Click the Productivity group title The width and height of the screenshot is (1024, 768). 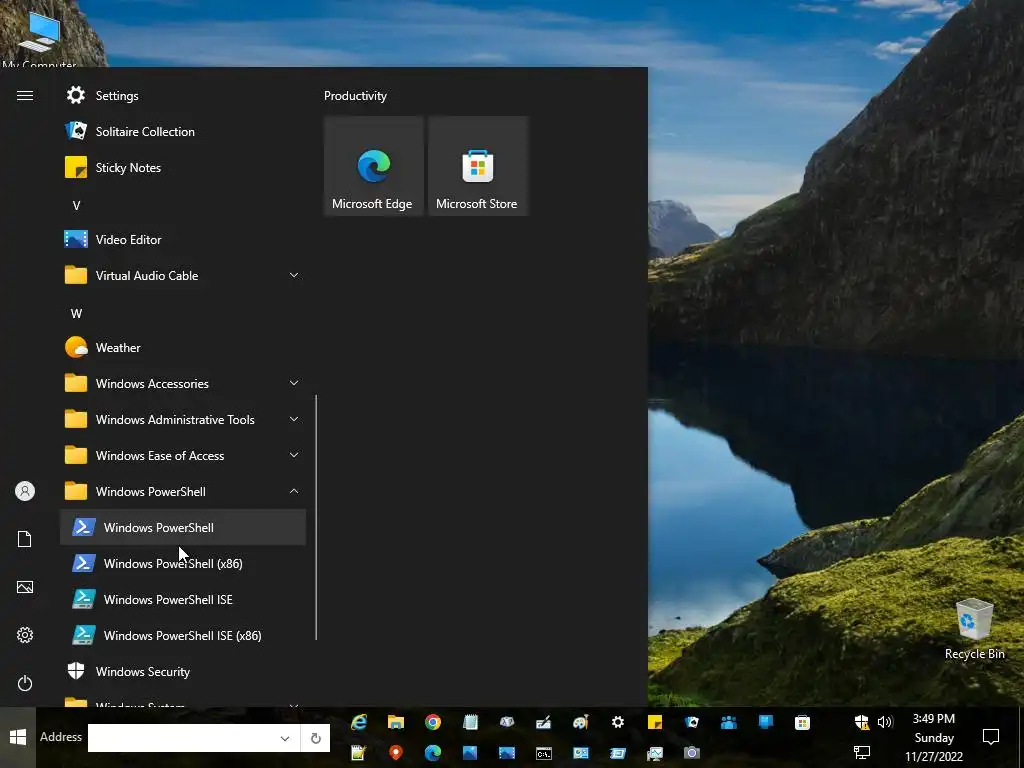[x=355, y=96]
